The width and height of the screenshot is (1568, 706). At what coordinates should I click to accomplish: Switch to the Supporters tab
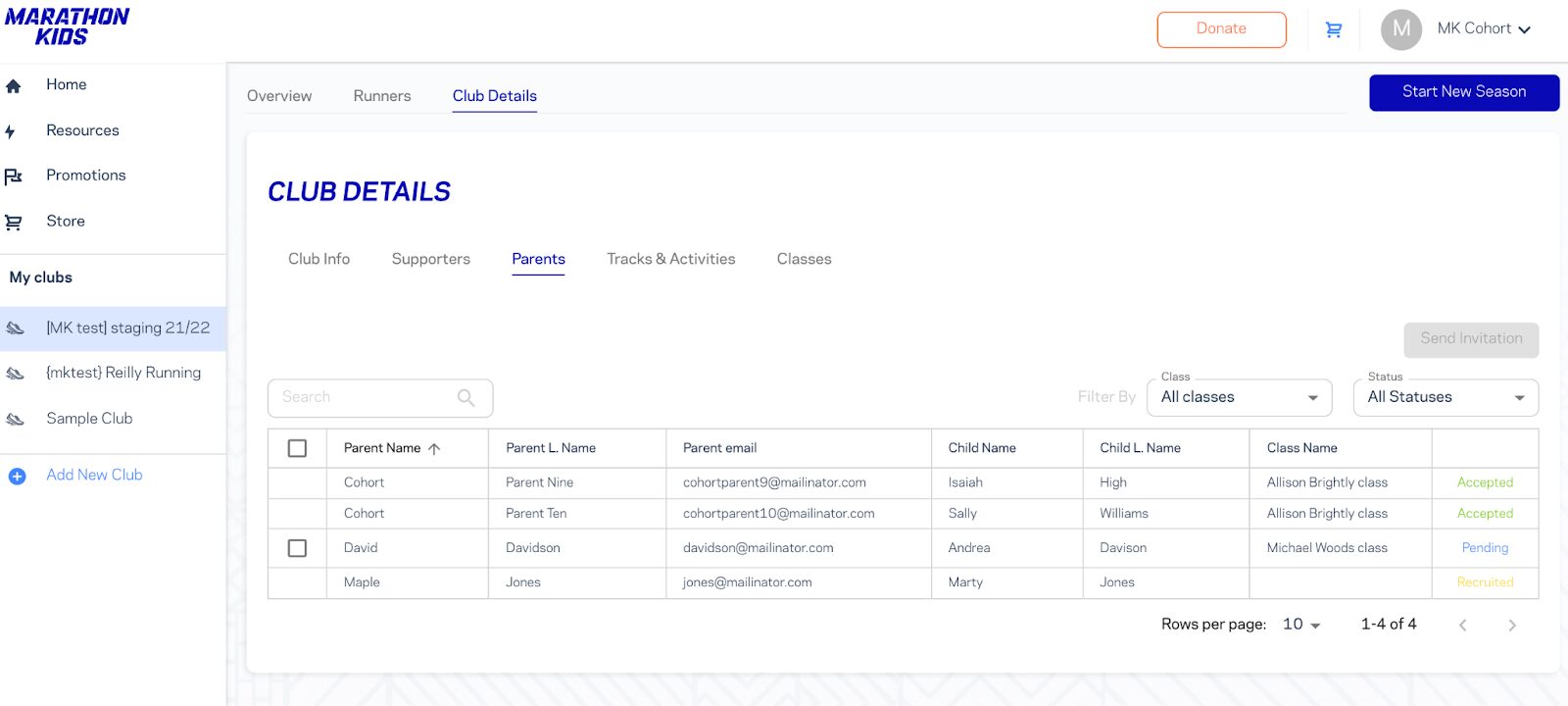(x=430, y=259)
